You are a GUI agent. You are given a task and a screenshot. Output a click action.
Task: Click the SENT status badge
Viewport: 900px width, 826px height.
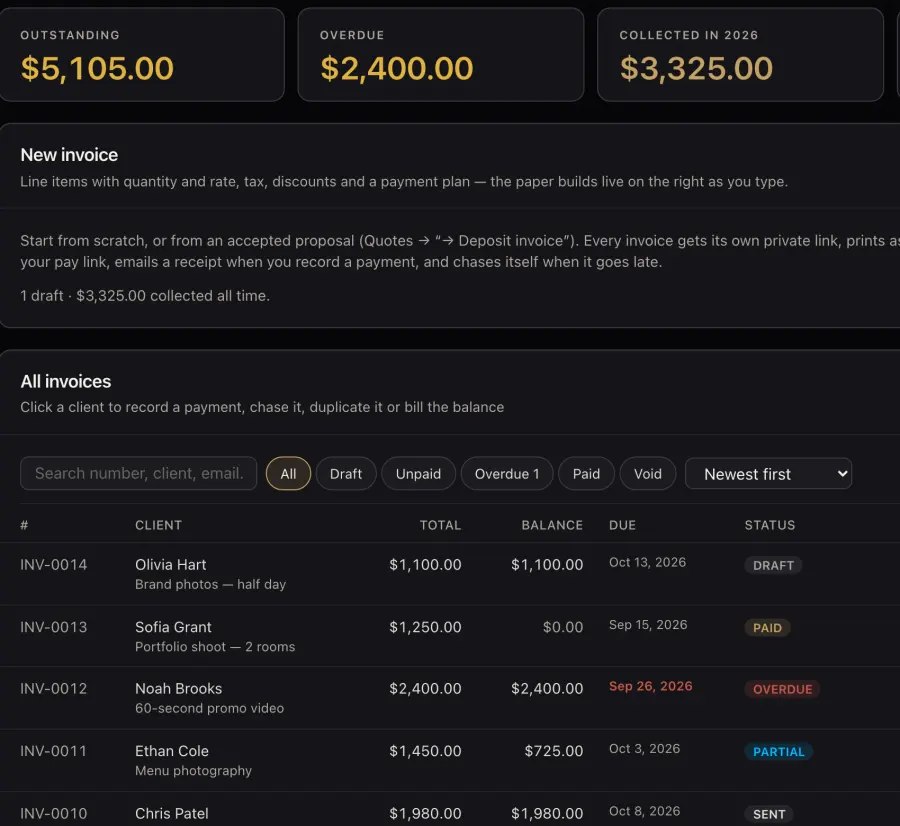pyautogui.click(x=769, y=815)
